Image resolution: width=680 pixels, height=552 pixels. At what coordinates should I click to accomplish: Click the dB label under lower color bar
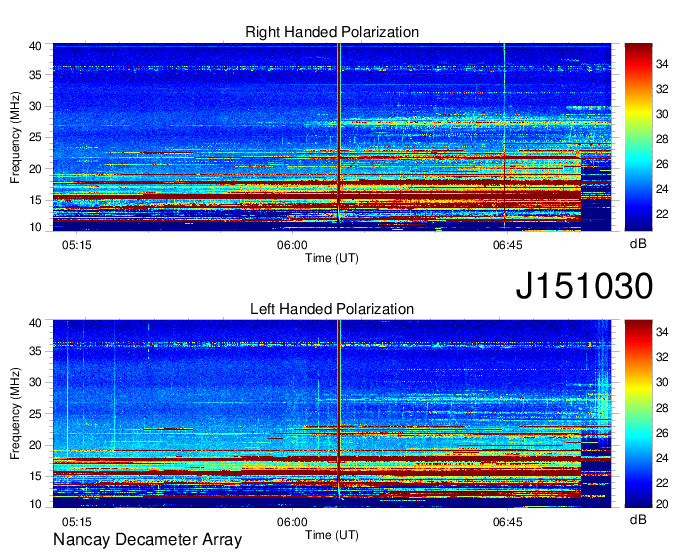pyautogui.click(x=638, y=519)
